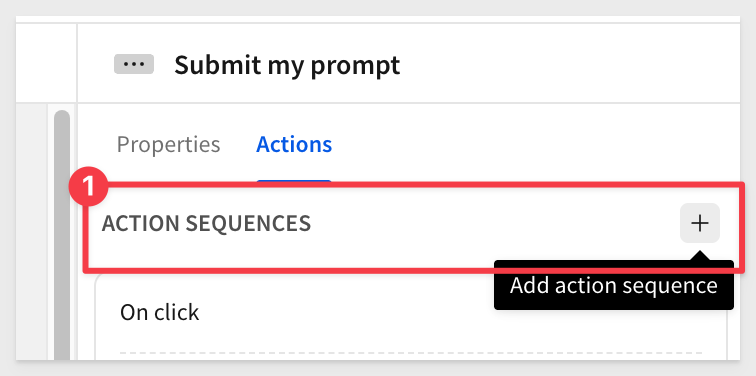
Task: Click the ellipsis icon beside Submit my prompt
Action: 134,64
